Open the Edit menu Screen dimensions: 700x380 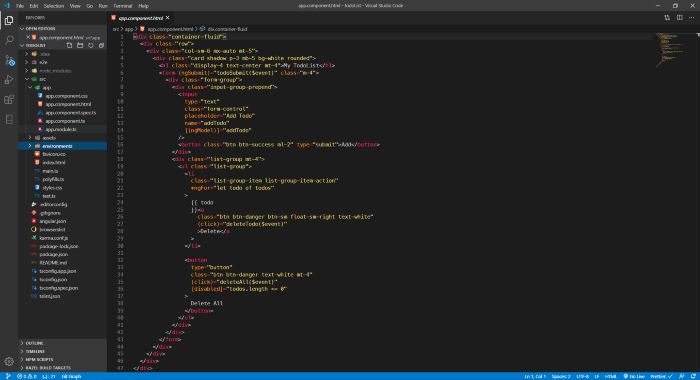point(34,6)
